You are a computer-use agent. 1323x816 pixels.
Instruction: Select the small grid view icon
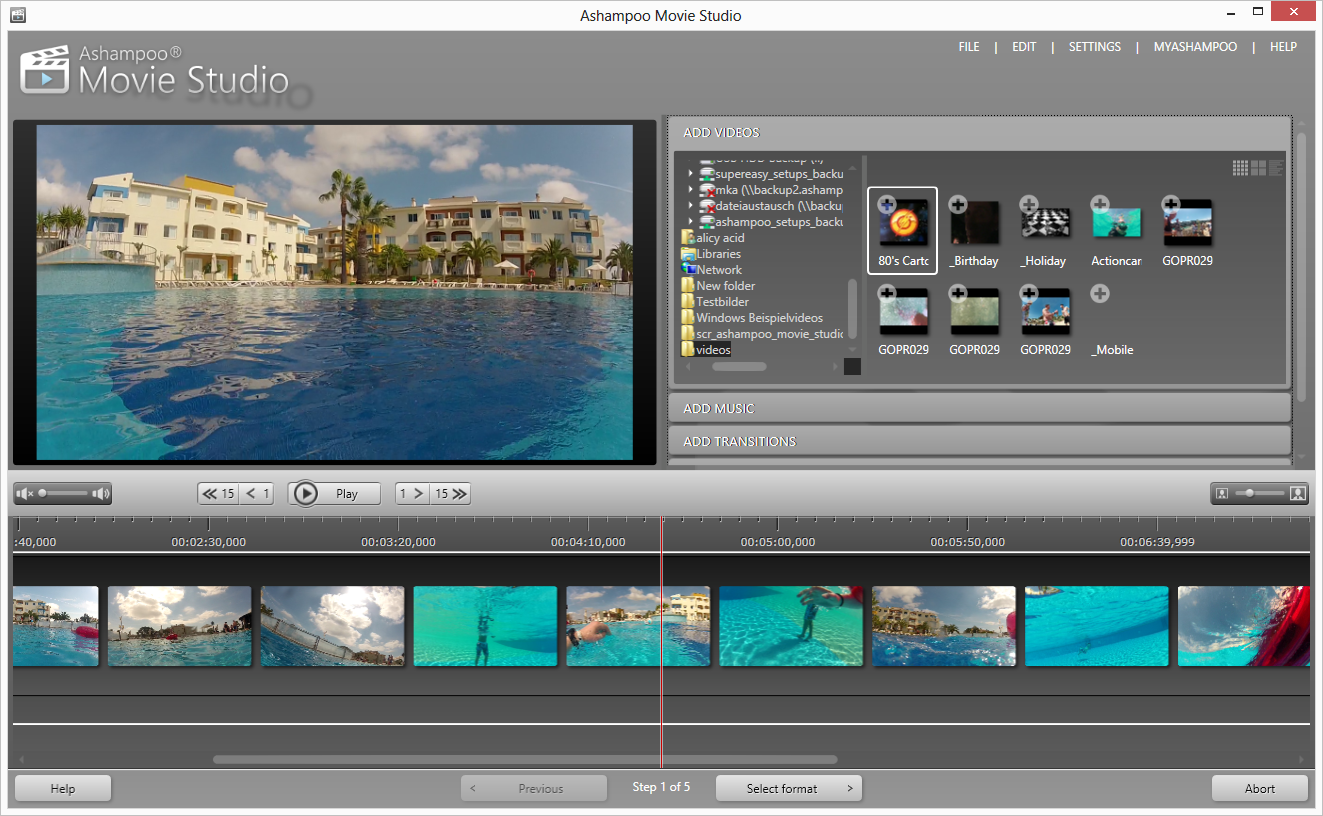[x=1240, y=167]
